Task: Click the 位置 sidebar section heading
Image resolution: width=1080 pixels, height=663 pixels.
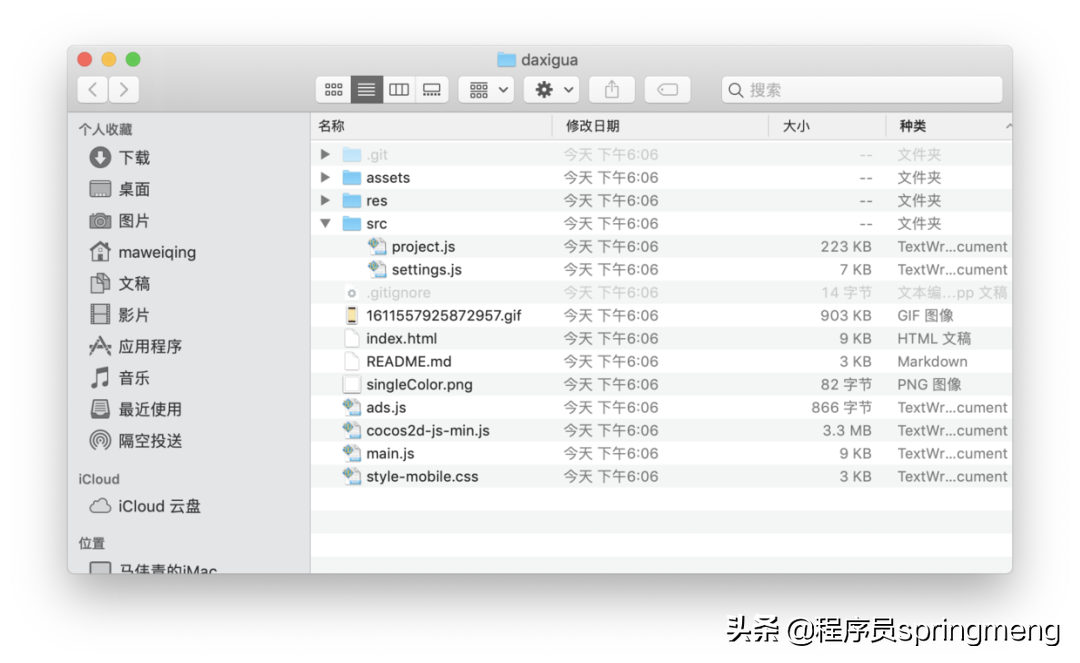Action: tap(92, 543)
